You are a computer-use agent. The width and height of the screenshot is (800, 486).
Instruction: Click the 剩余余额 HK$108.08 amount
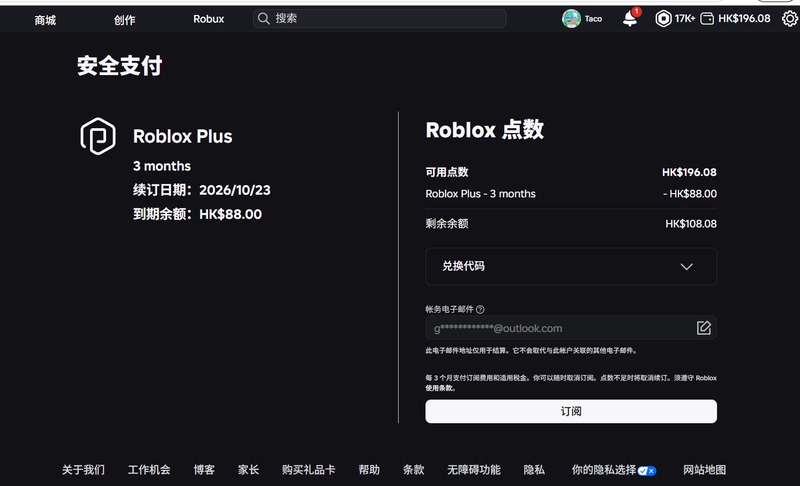click(691, 224)
